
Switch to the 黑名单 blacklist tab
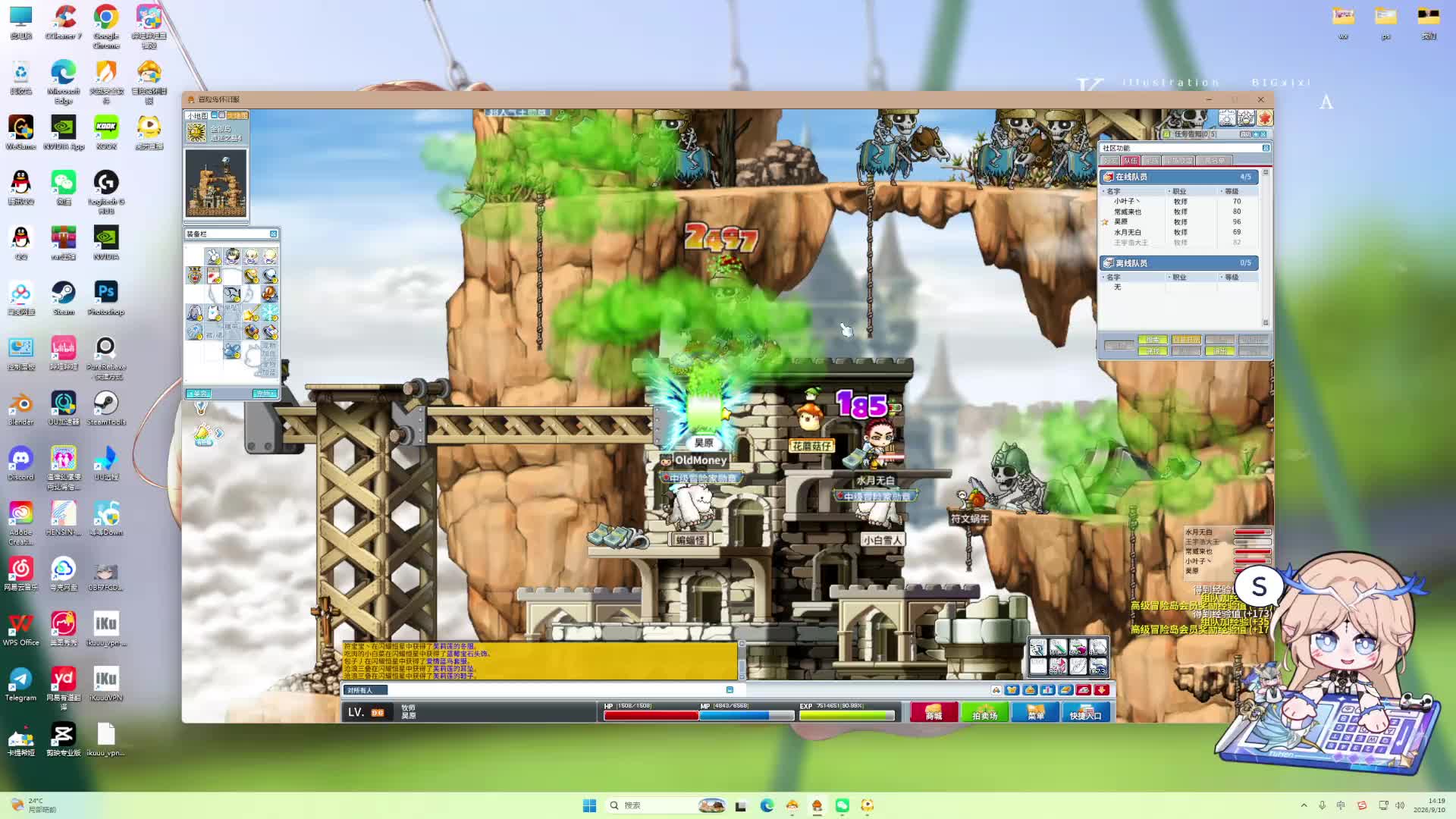point(1214,161)
